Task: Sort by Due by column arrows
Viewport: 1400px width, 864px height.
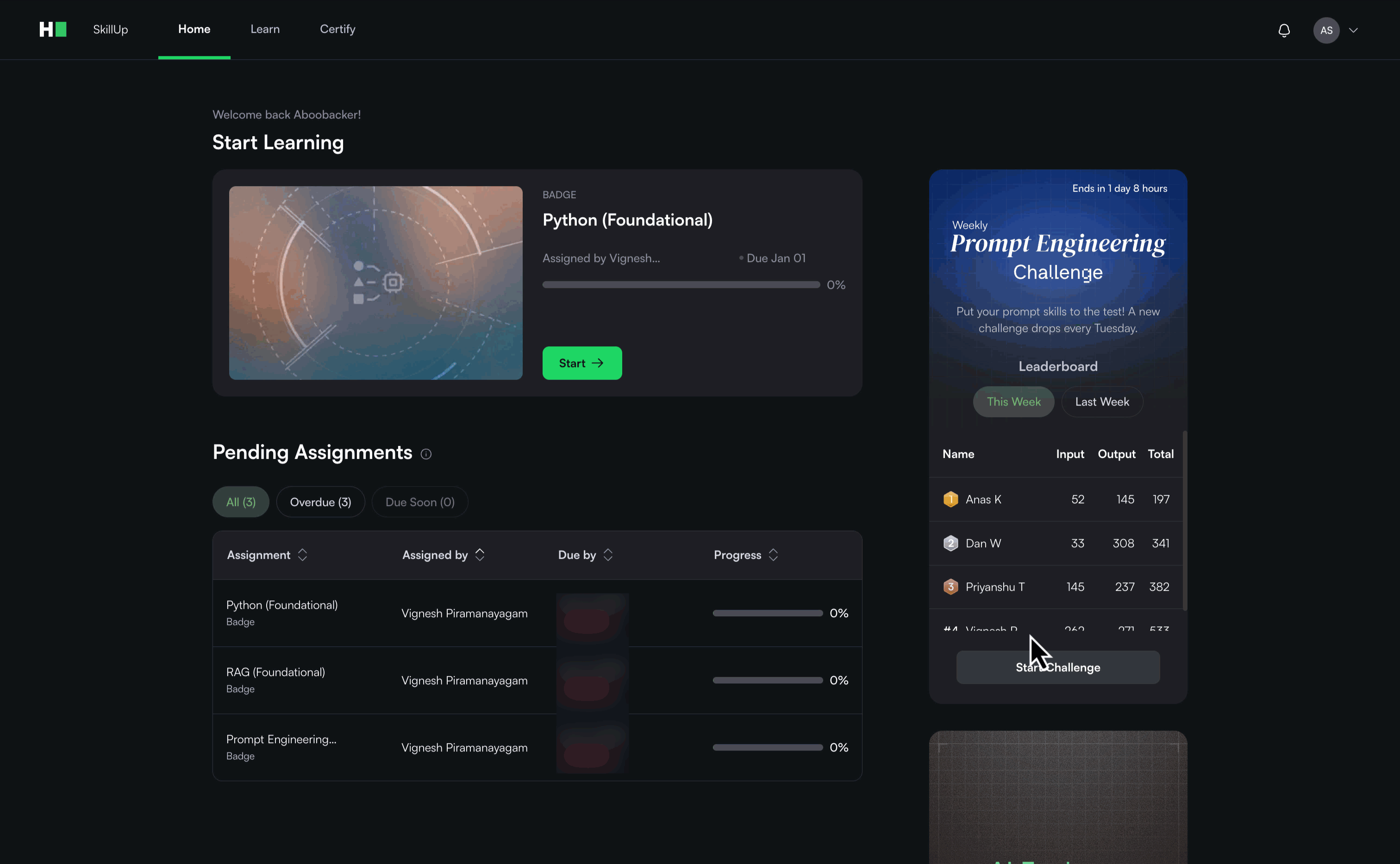Action: click(608, 555)
